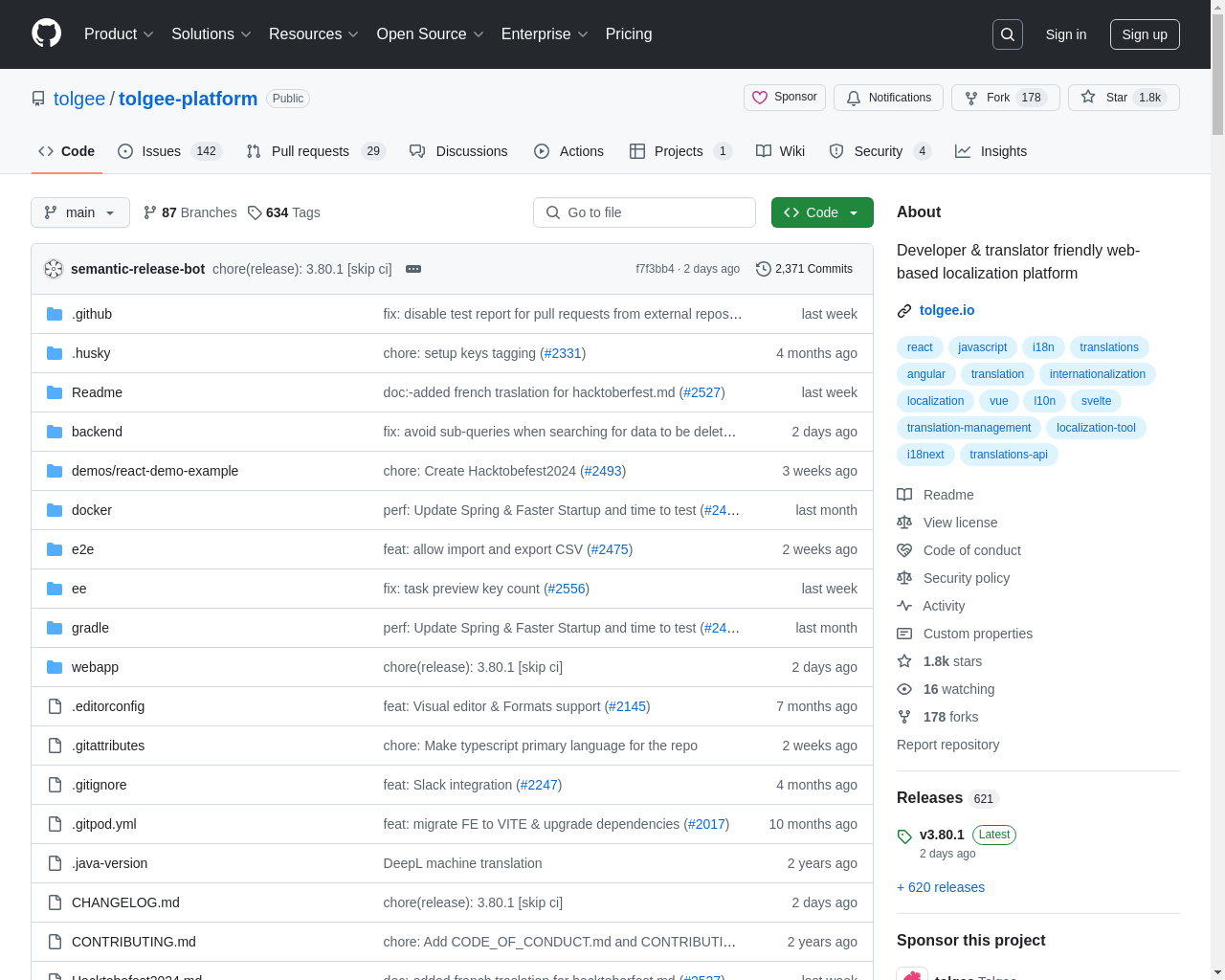Image resolution: width=1225 pixels, height=980 pixels.
Task: Open the commit details ellipsis icon
Action: (413, 269)
